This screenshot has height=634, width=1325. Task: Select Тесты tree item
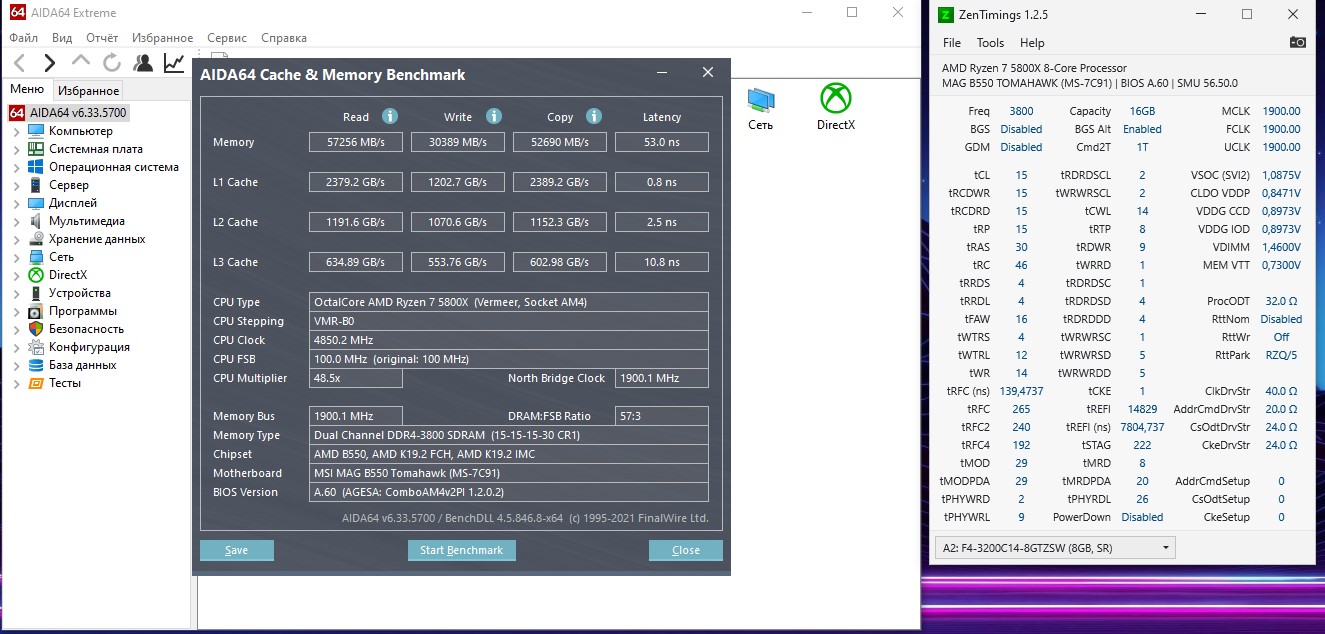point(65,383)
